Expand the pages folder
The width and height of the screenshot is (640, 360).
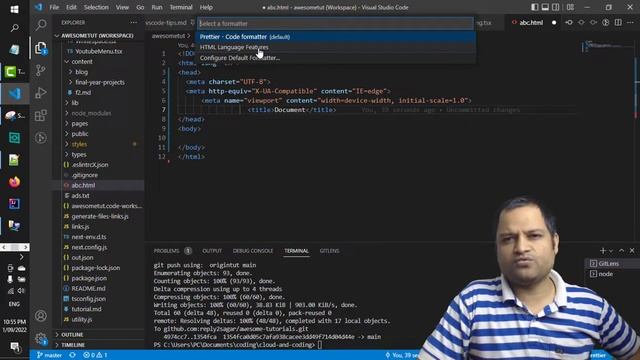pyautogui.click(x=98, y=123)
